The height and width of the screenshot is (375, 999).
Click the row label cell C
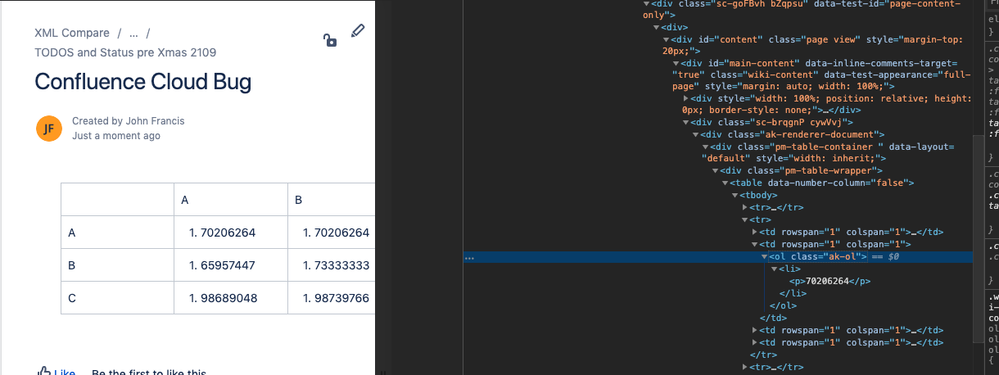click(117, 297)
